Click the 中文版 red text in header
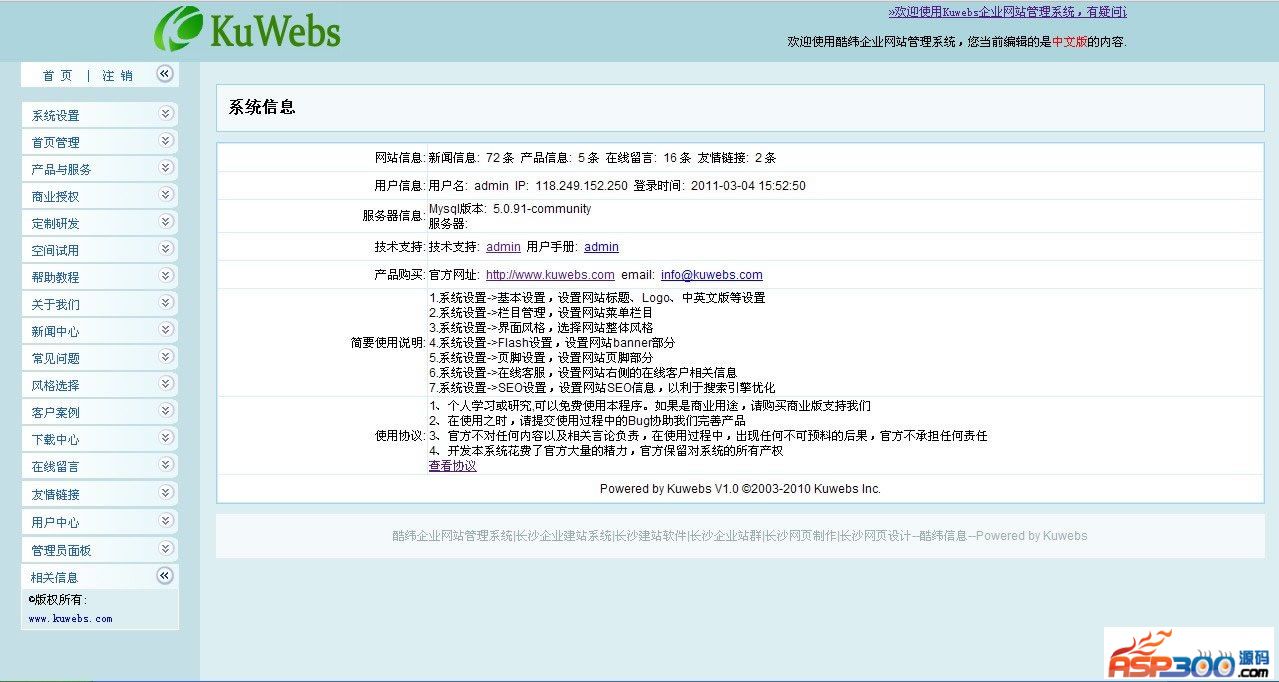 point(1069,42)
